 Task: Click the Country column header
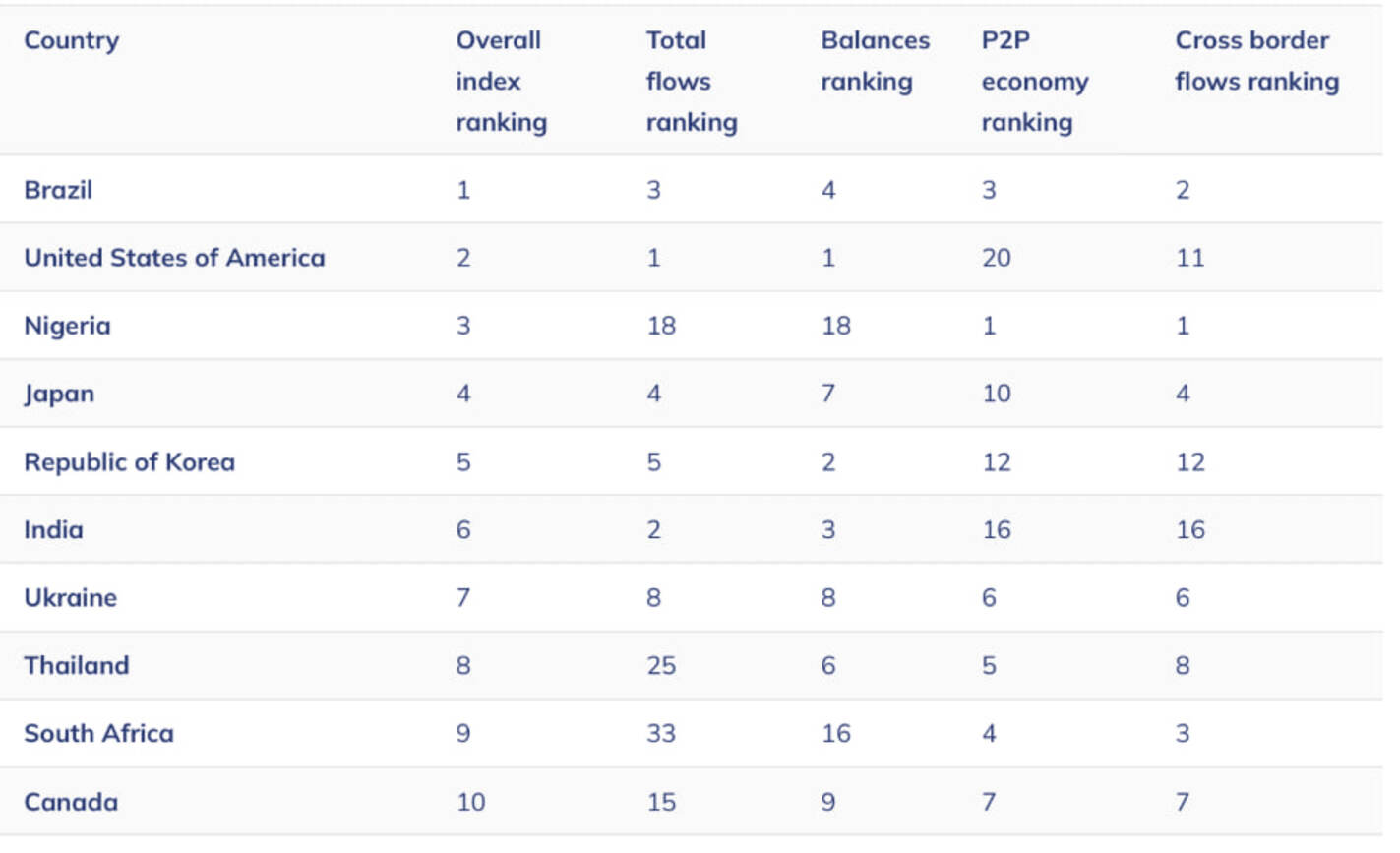pos(71,40)
